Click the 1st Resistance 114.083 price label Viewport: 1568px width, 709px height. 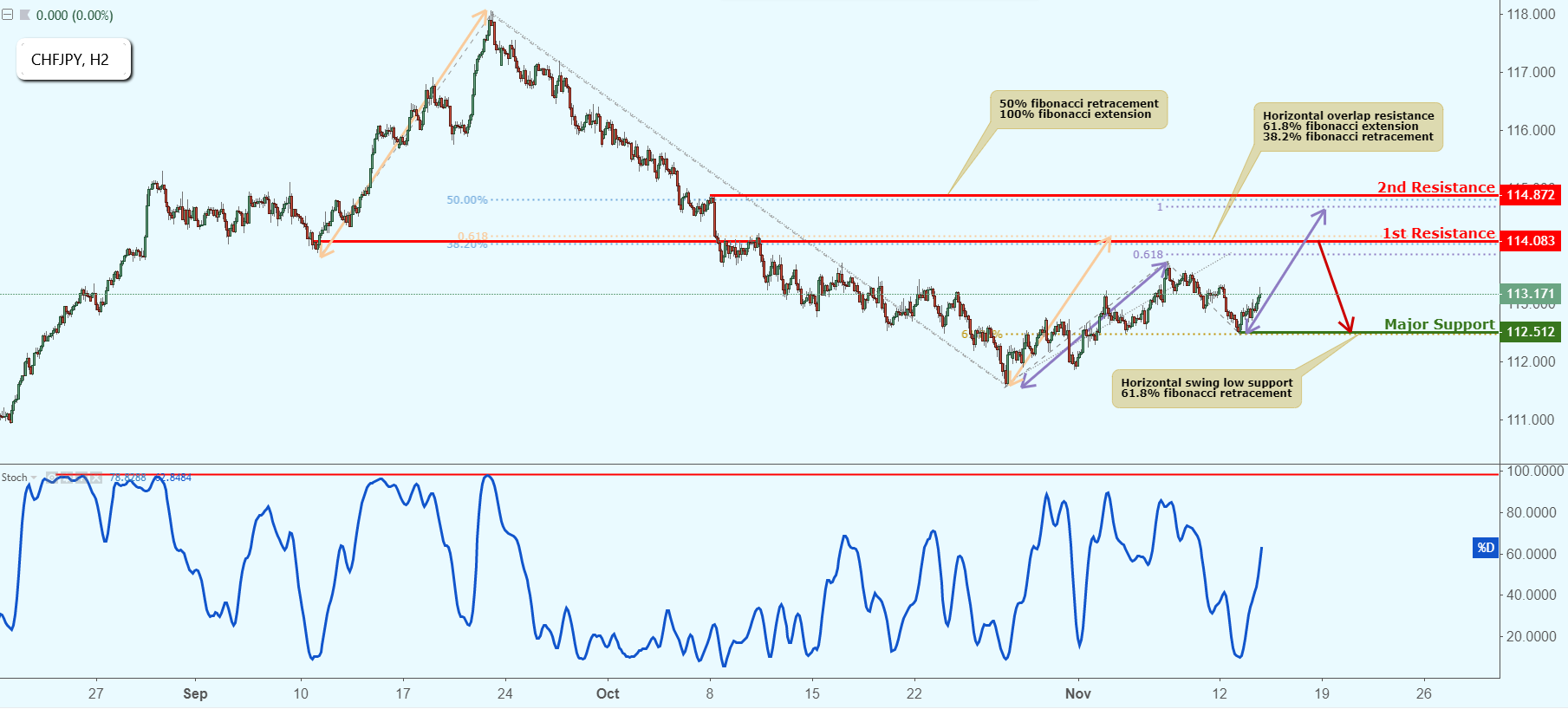pyautogui.click(x=1530, y=241)
